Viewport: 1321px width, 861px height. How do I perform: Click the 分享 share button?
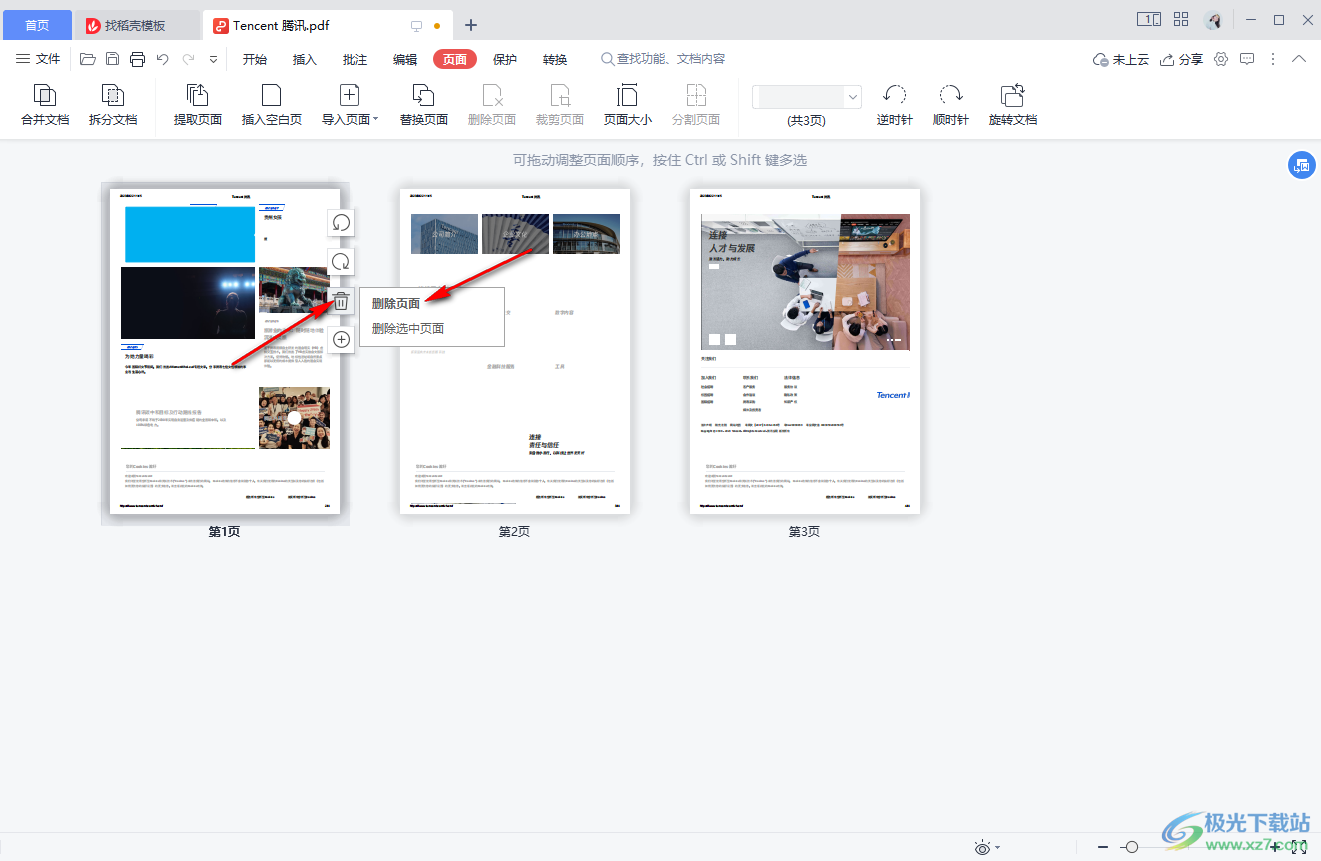point(1181,59)
